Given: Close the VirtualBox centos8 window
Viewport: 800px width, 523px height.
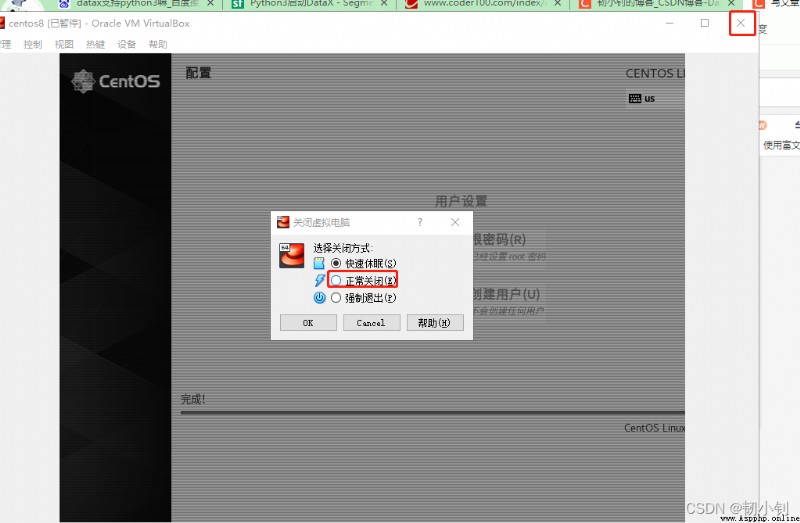Looking at the screenshot, I should pyautogui.click(x=741, y=23).
